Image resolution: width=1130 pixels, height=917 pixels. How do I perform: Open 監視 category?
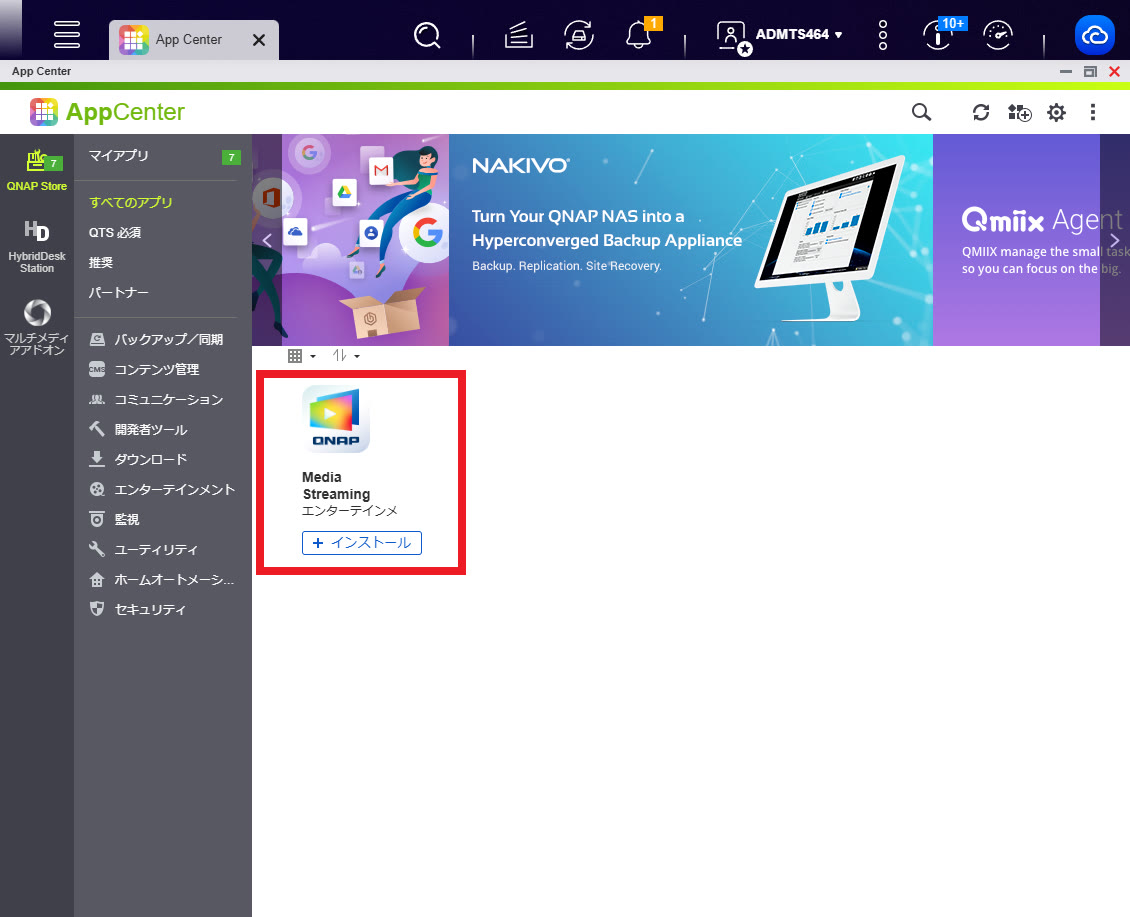[114, 519]
